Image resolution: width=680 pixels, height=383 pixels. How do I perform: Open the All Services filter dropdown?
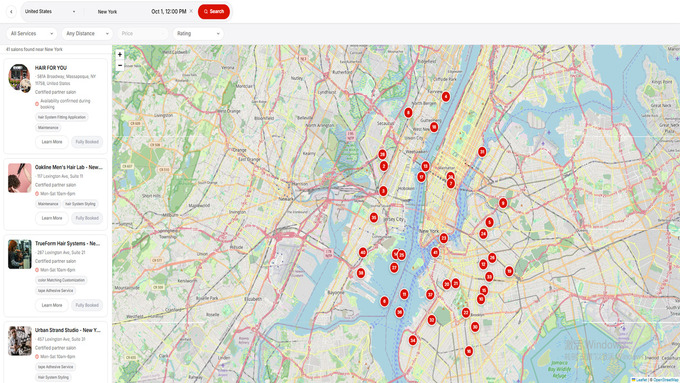(32, 33)
